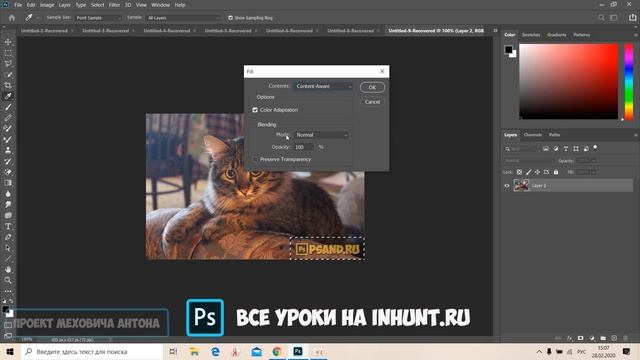Click the layer style fx icon
Screen dimensions: 640x360
coord(569,338)
